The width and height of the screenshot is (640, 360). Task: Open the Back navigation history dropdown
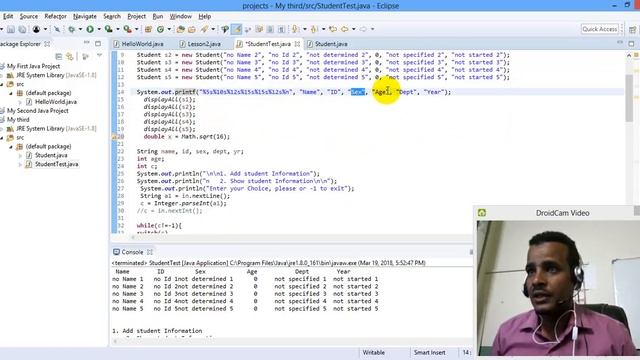(x=353, y=29)
